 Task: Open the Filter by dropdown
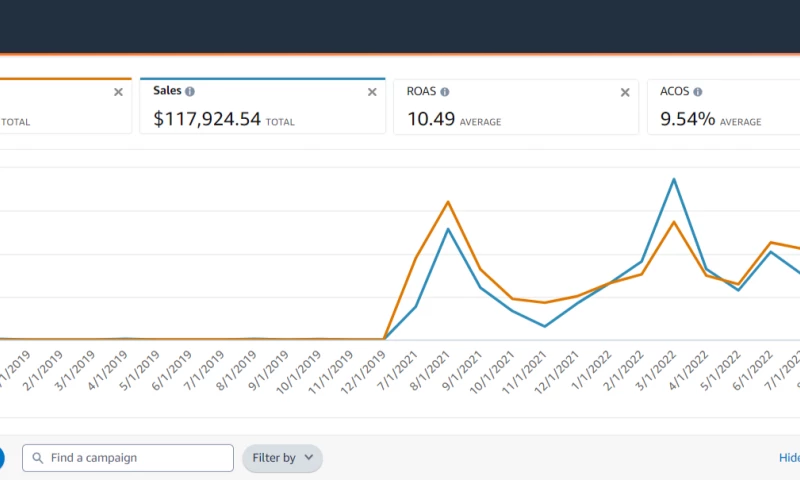click(x=282, y=458)
